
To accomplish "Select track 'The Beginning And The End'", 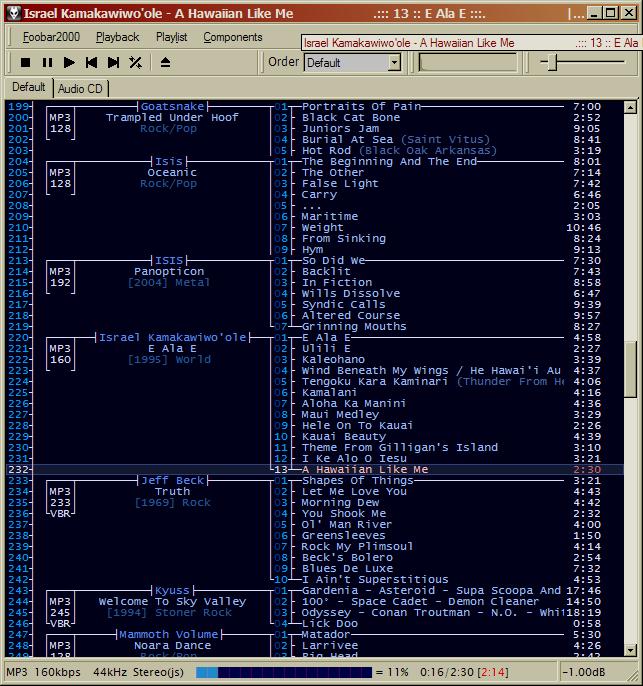I will pyautogui.click(x=389, y=161).
